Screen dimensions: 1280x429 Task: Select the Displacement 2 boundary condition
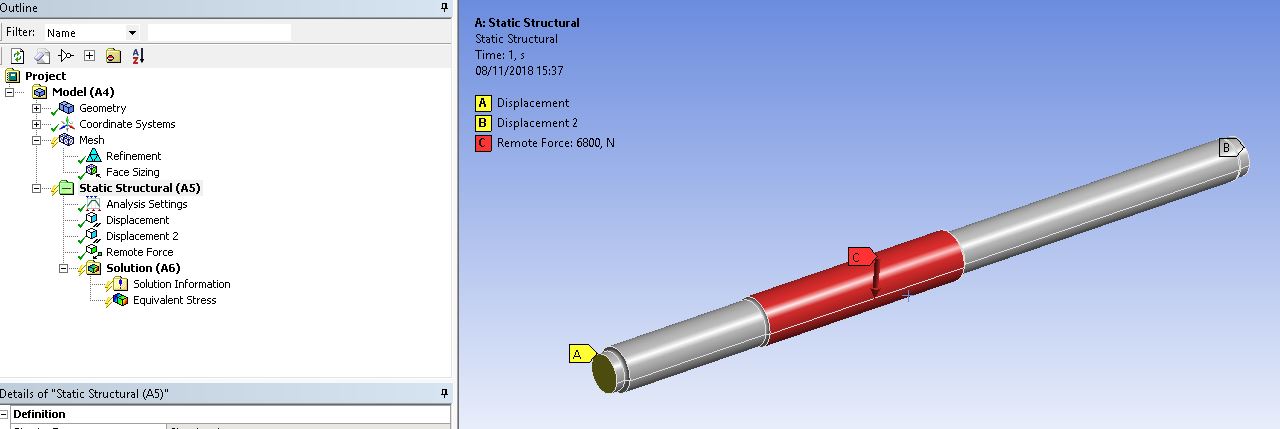[142, 236]
